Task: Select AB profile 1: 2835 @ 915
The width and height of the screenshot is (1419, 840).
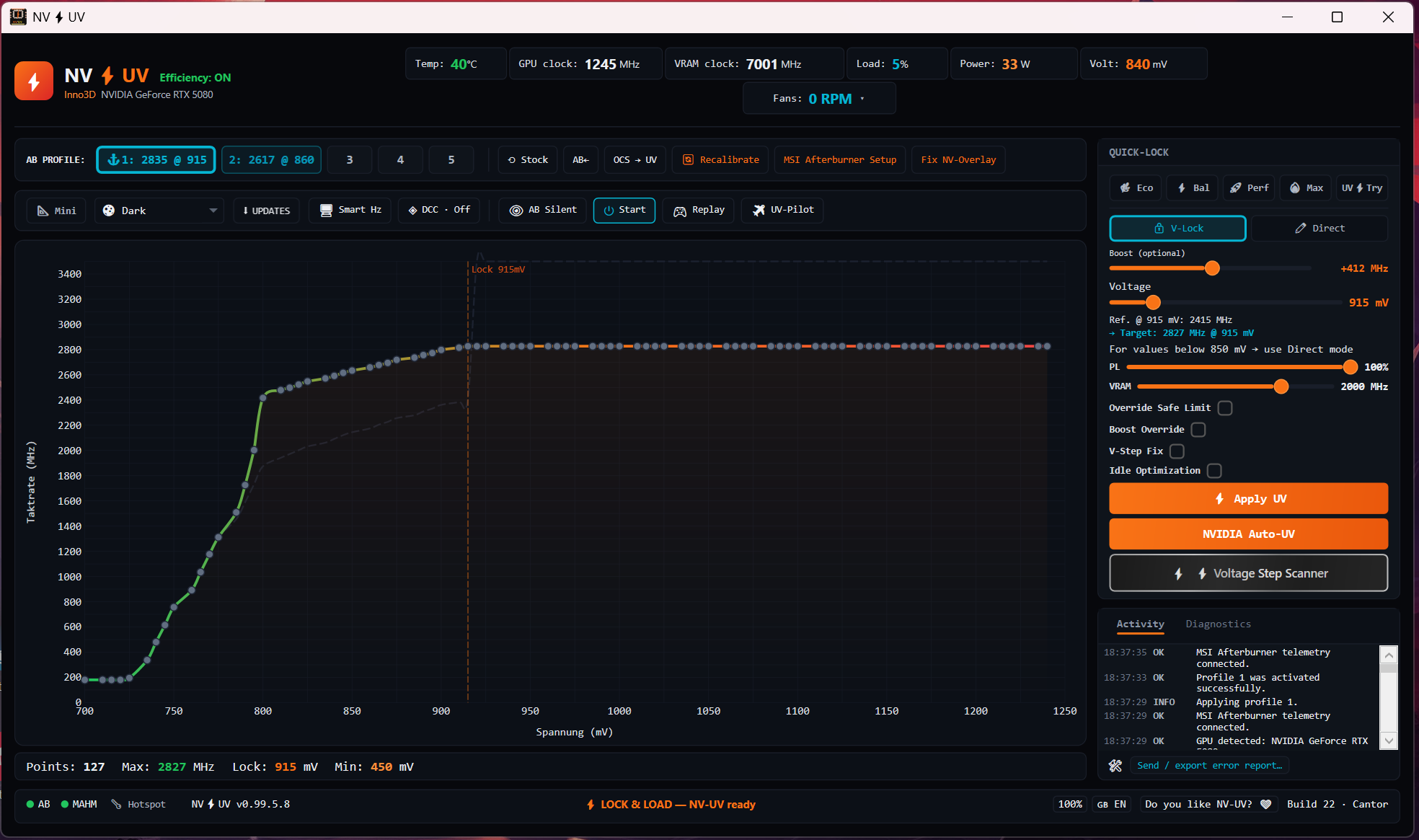Action: click(156, 159)
